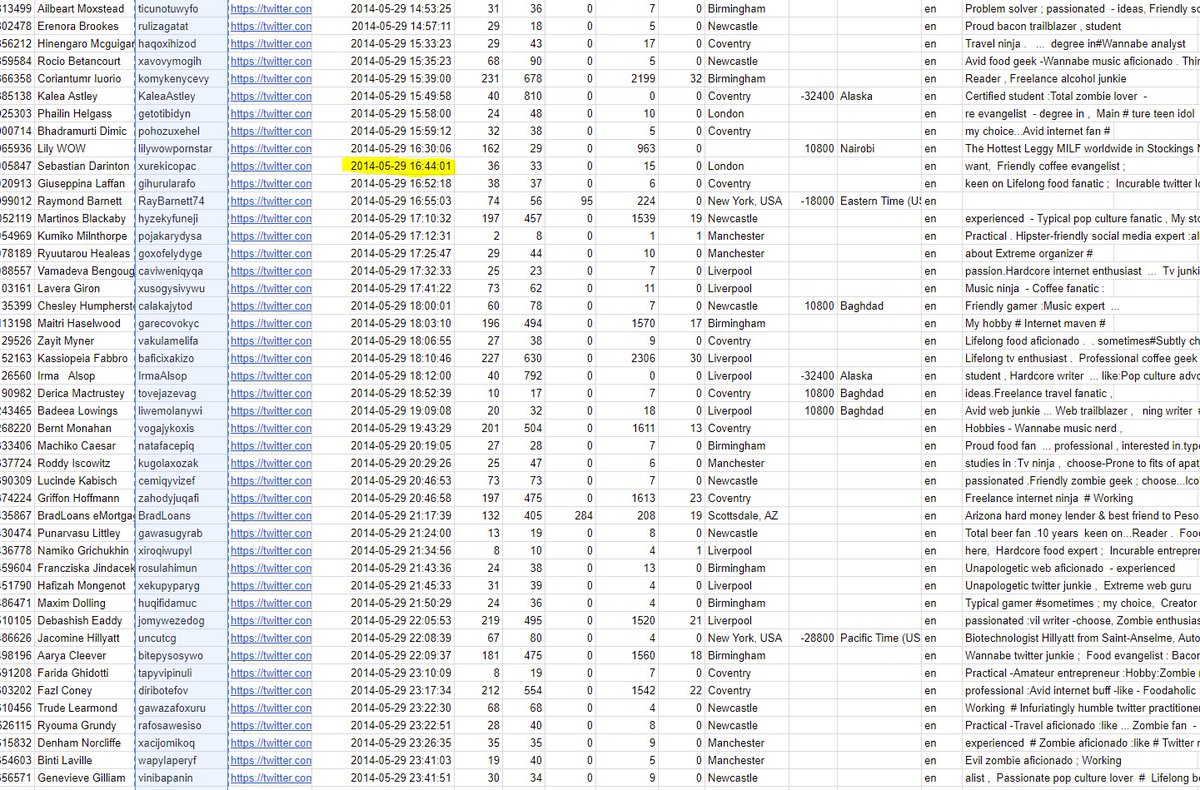Select the name cell Erenora Brookes
Image resolution: width=1200 pixels, height=790 pixels.
[78, 26]
